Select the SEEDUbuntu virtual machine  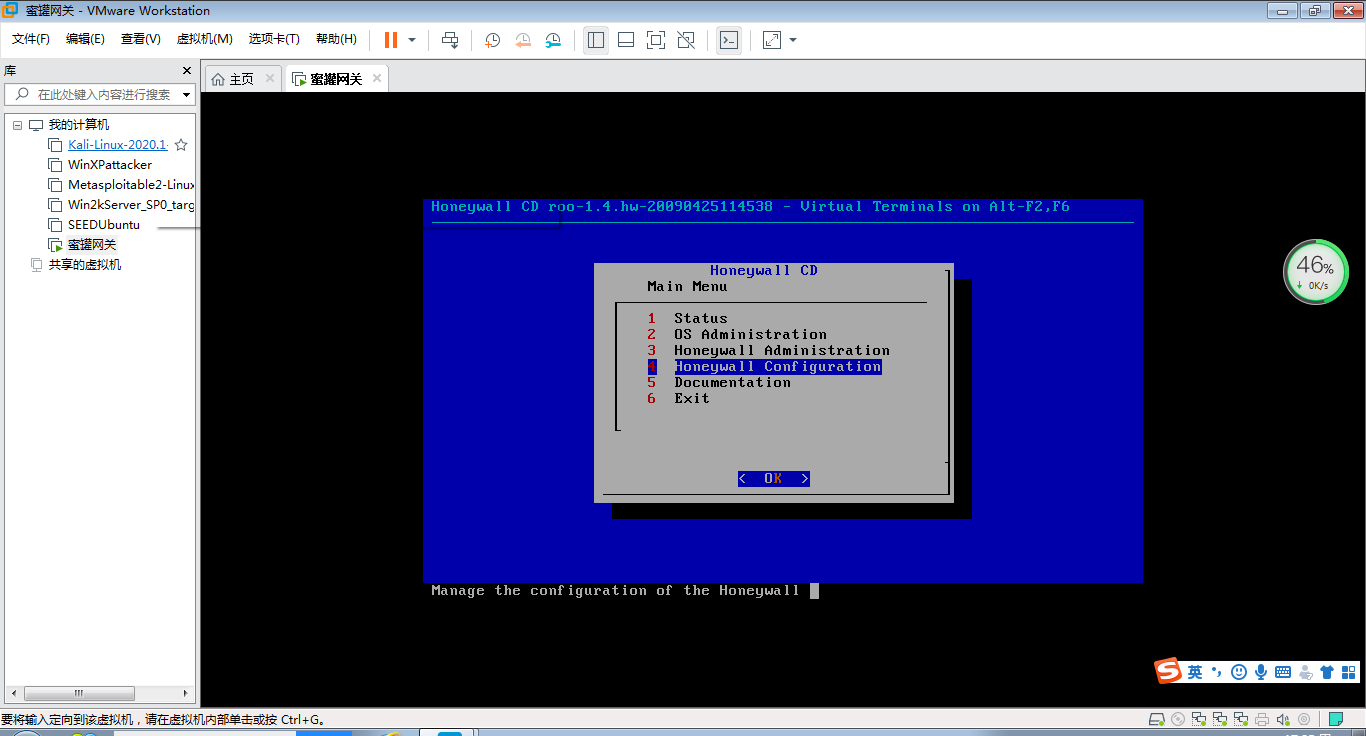[x=104, y=225]
